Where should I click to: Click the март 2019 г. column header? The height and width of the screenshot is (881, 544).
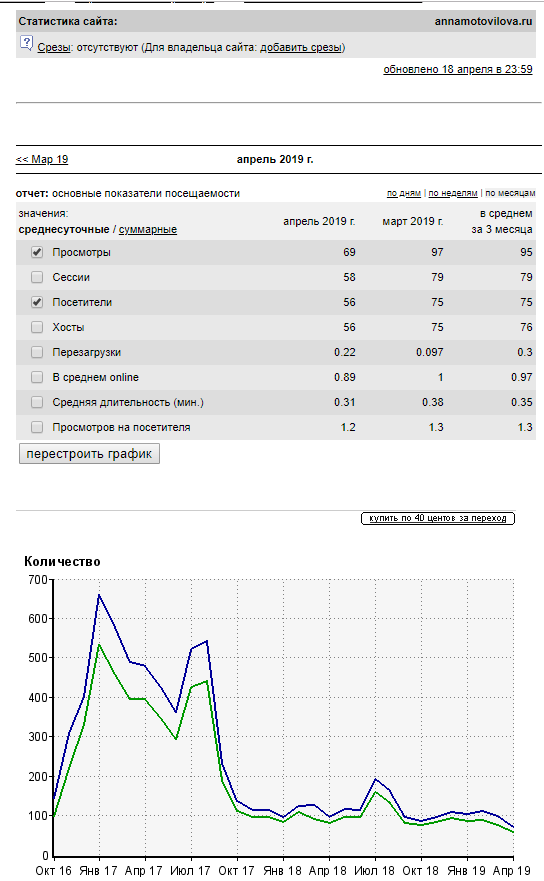[x=413, y=221]
